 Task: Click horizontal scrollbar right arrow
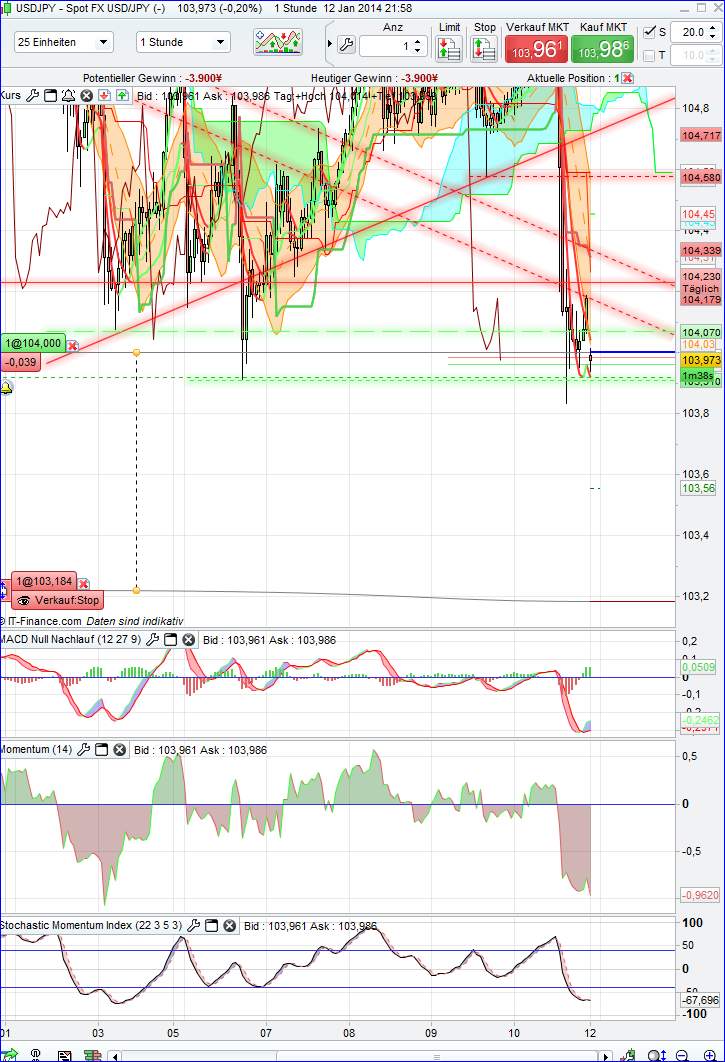pos(606,1056)
